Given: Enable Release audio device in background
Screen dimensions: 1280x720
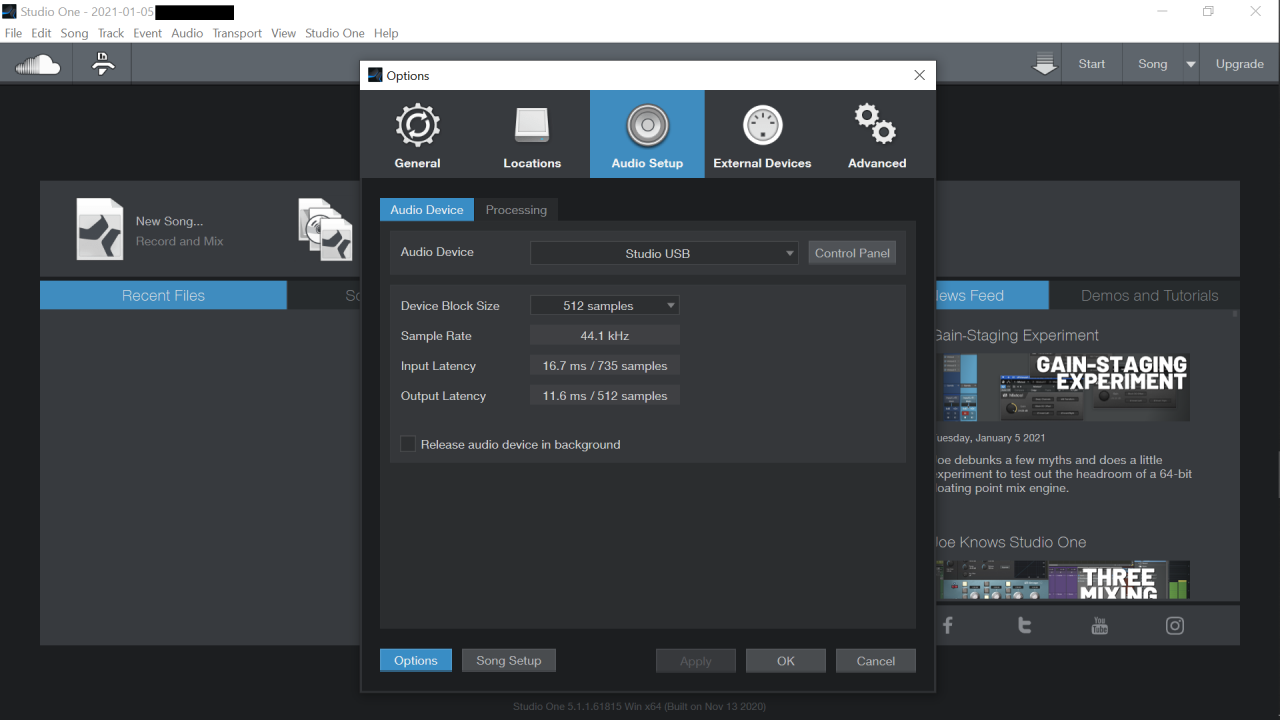Looking at the screenshot, I should click(x=408, y=444).
